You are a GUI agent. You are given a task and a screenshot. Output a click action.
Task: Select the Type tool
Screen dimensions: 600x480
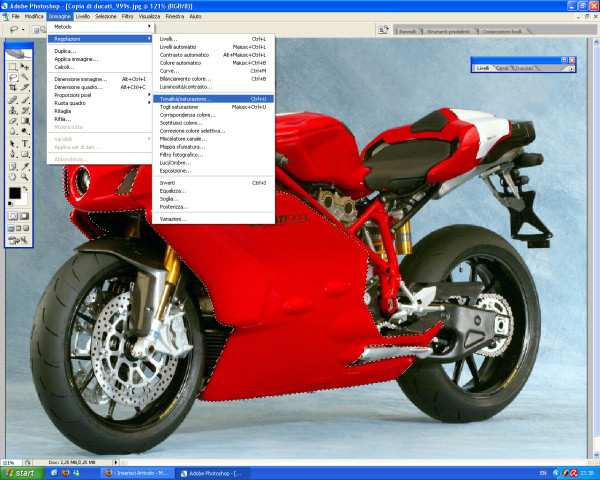coord(25,143)
